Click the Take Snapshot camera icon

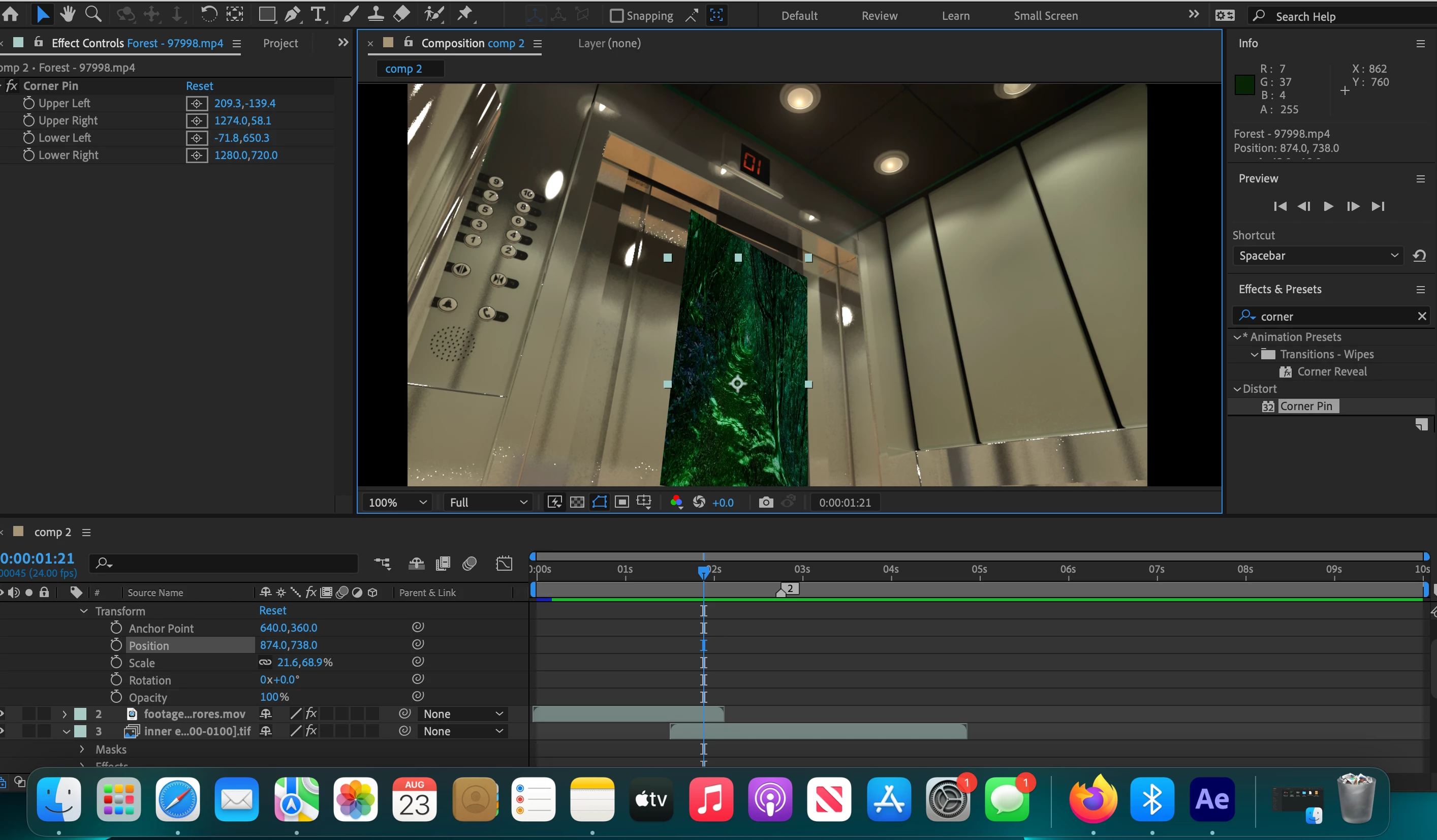(x=766, y=502)
